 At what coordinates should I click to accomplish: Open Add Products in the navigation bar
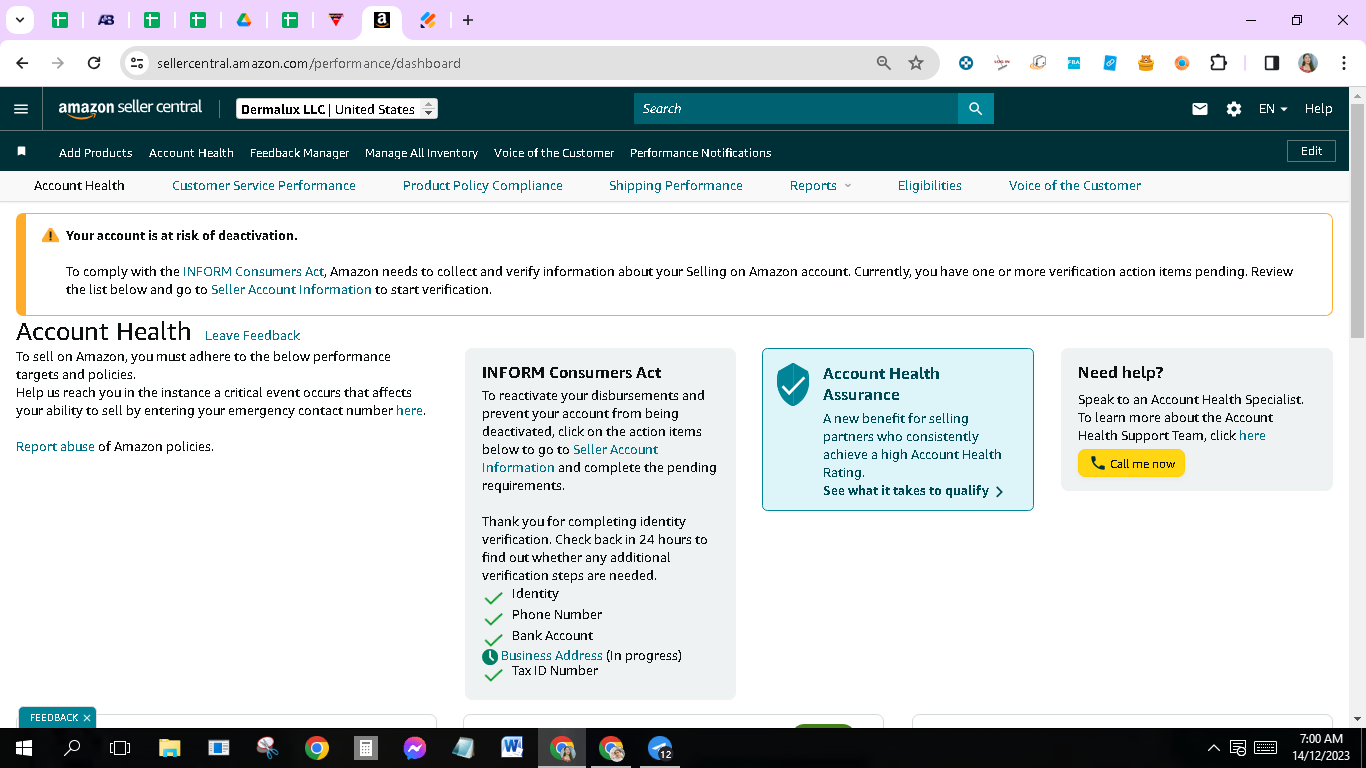pos(96,153)
